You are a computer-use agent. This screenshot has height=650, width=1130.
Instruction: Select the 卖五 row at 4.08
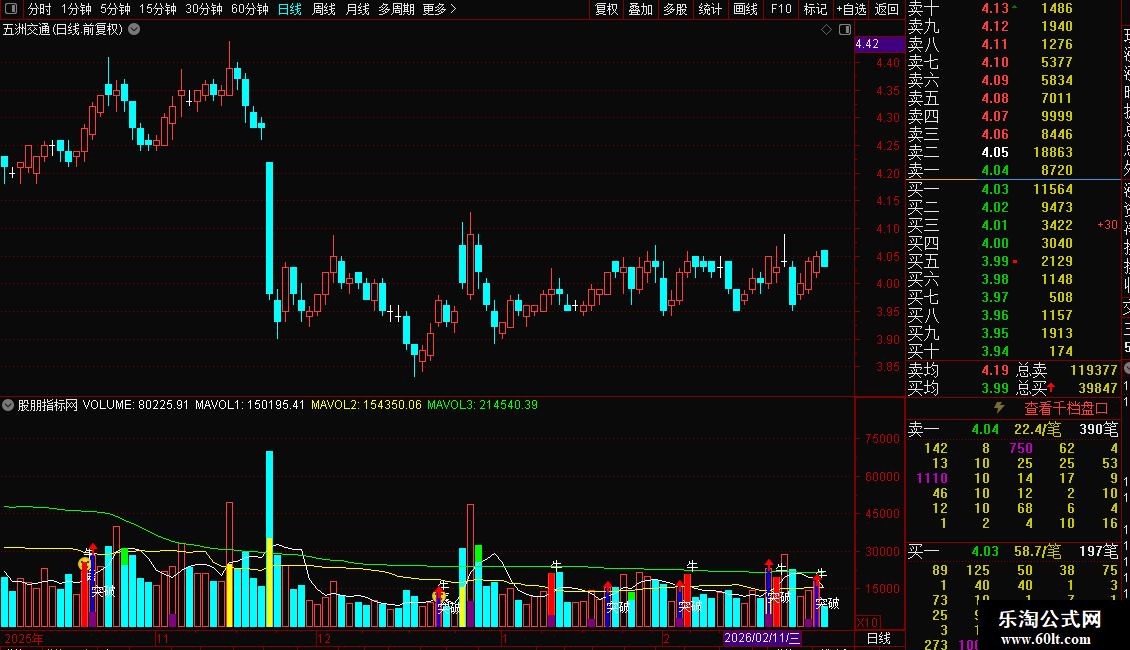tap(1013, 99)
